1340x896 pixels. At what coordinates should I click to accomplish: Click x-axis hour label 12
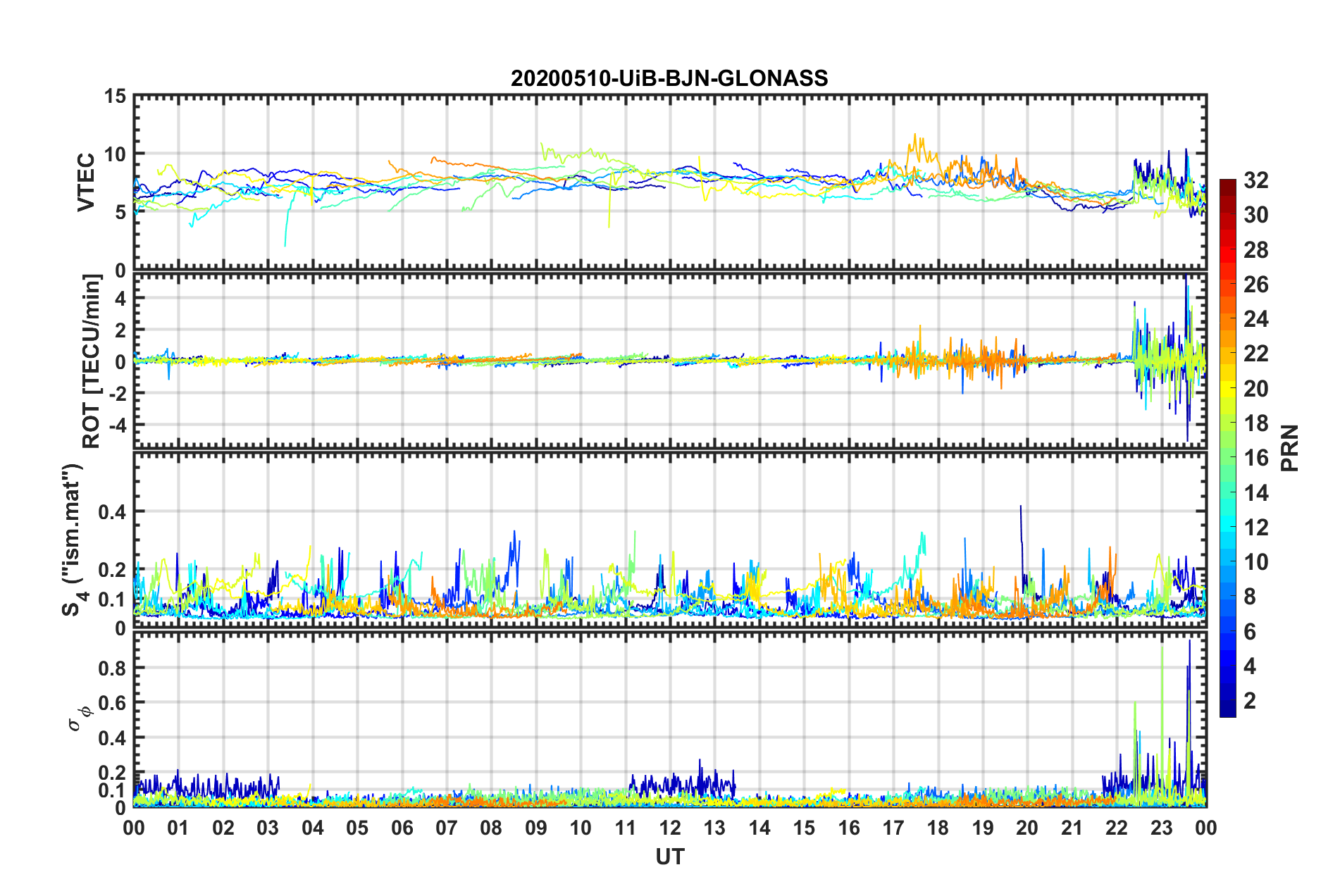pyautogui.click(x=669, y=828)
